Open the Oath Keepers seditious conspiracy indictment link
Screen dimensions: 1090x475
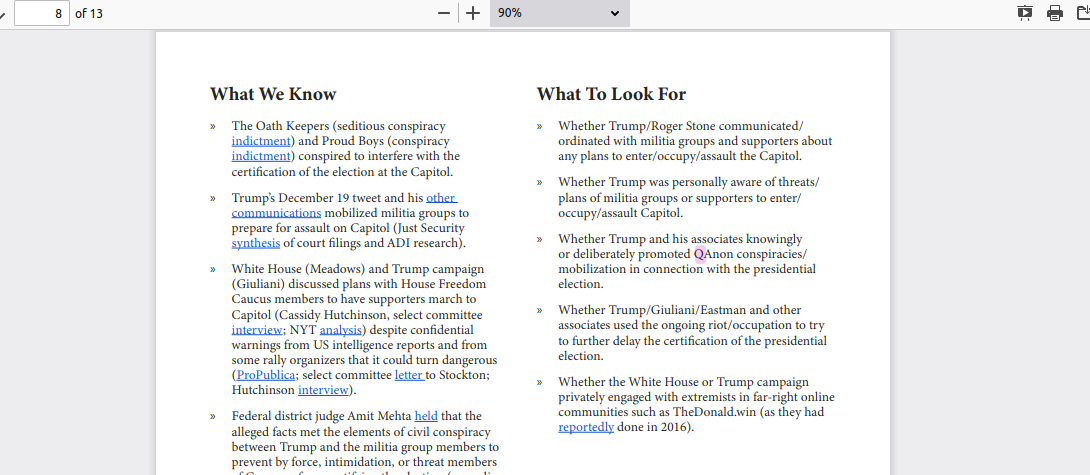point(259,141)
